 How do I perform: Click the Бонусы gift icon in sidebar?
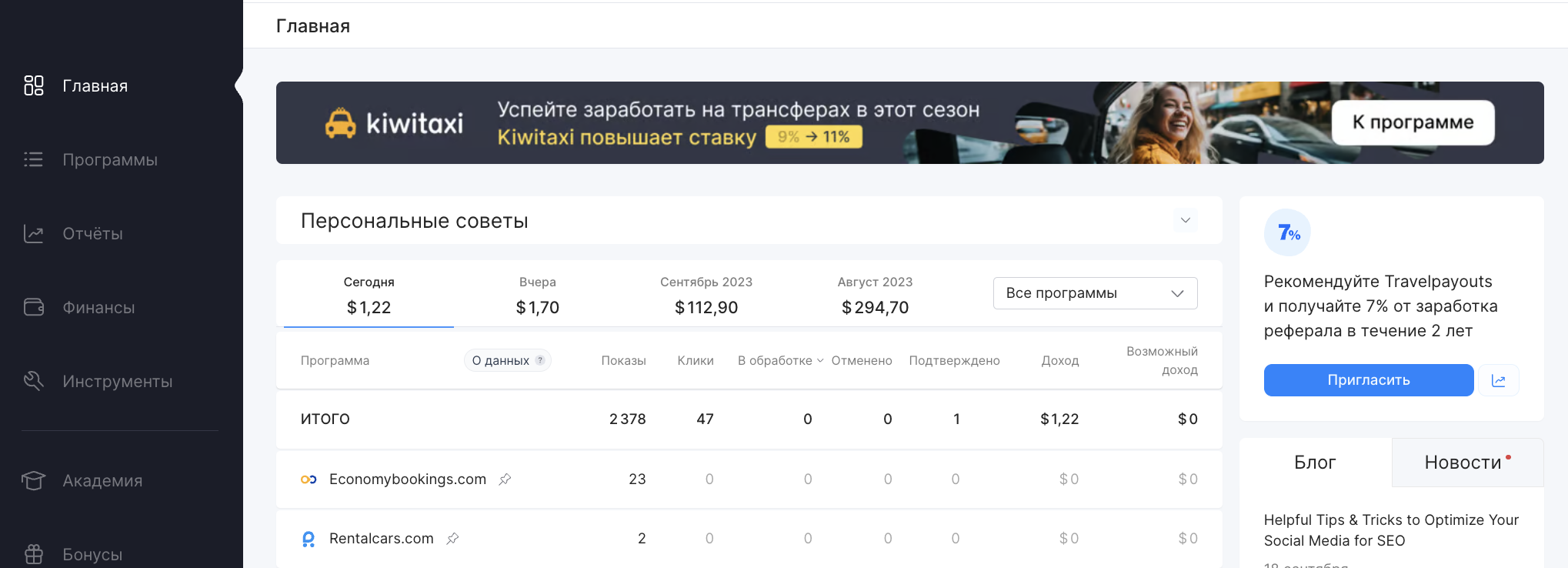coord(34,554)
